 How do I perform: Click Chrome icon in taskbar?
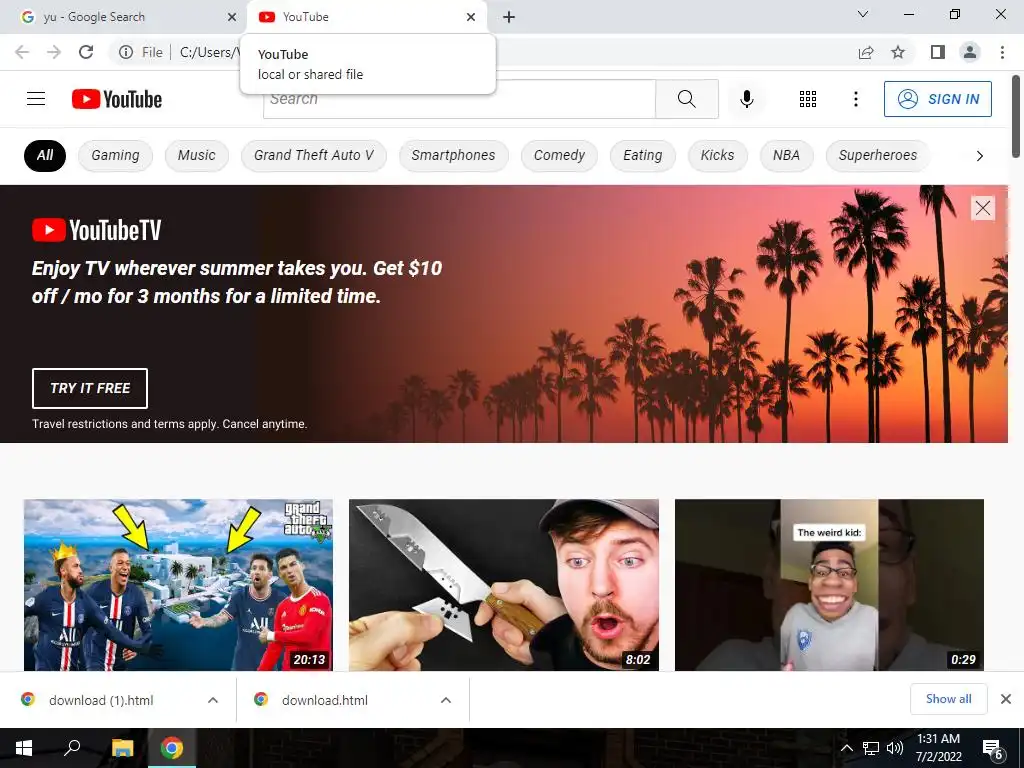(x=172, y=748)
